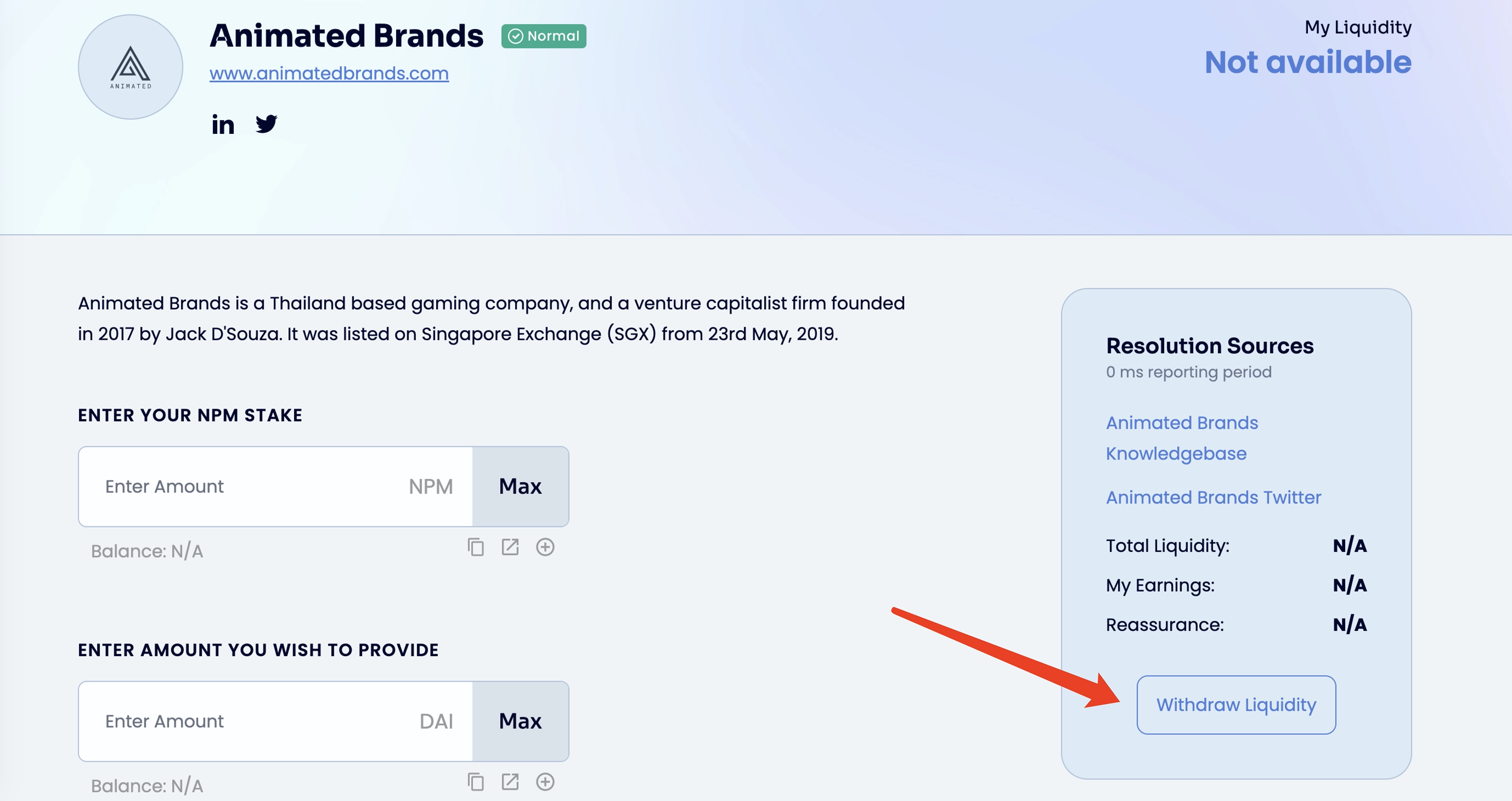This screenshot has width=1512, height=801.
Task: Add DAI token to wallet icon
Action: coord(545,782)
